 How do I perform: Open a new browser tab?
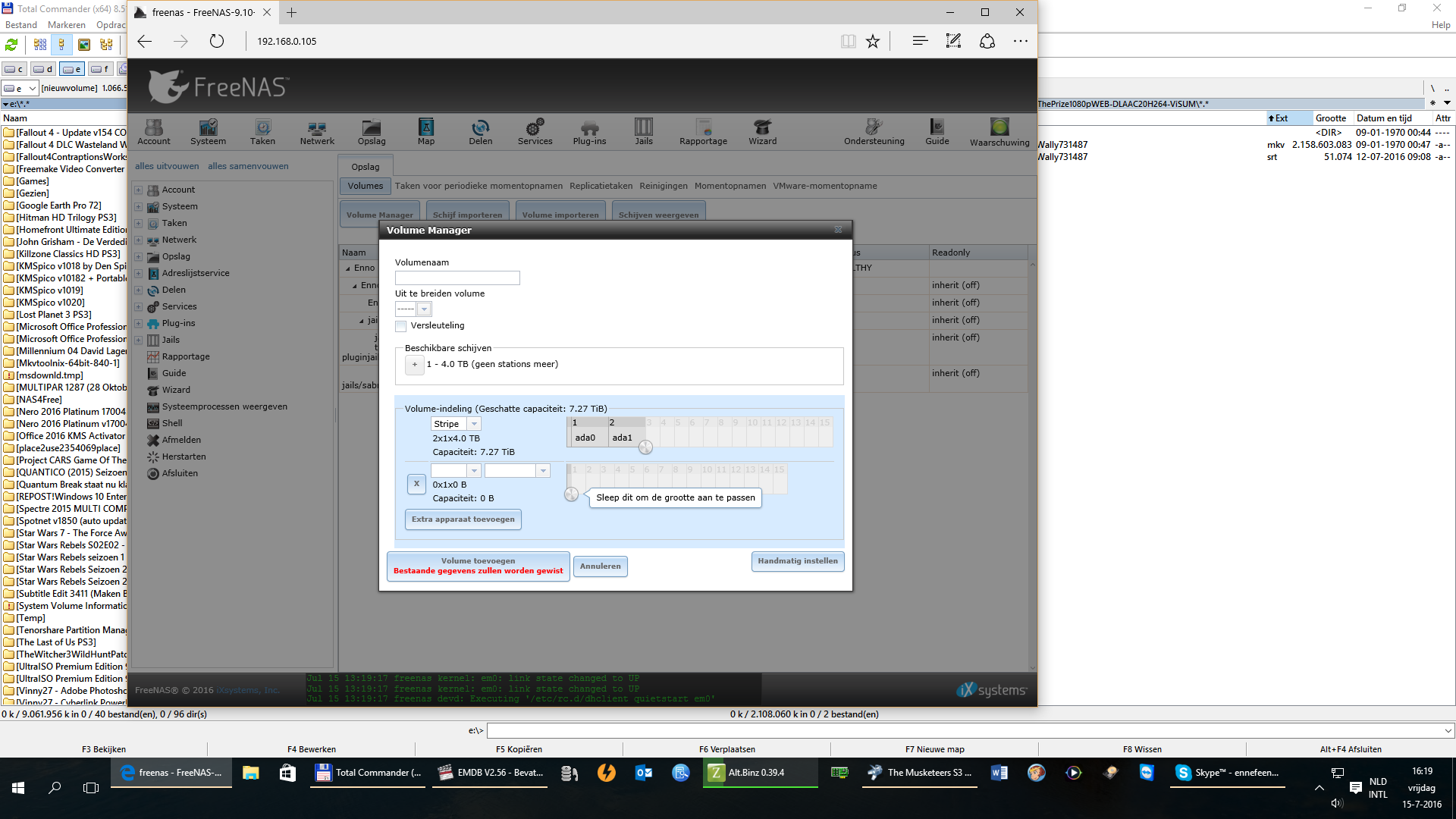tap(291, 12)
